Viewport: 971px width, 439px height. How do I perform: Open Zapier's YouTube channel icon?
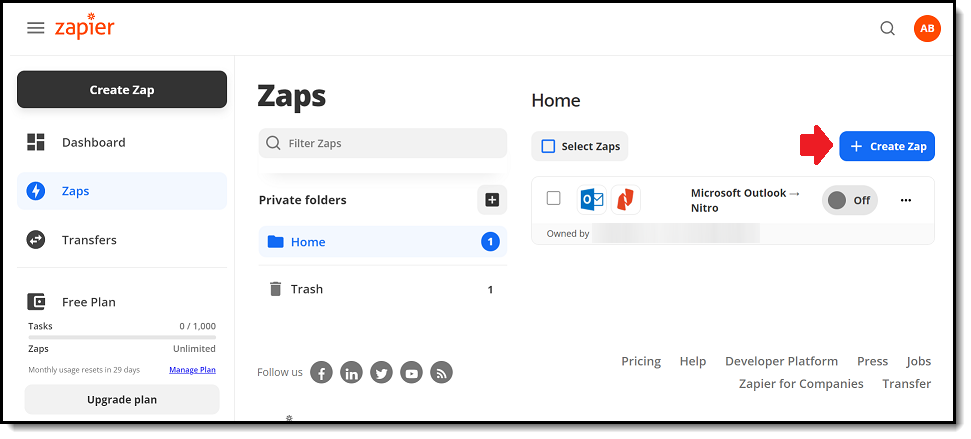click(x=411, y=373)
